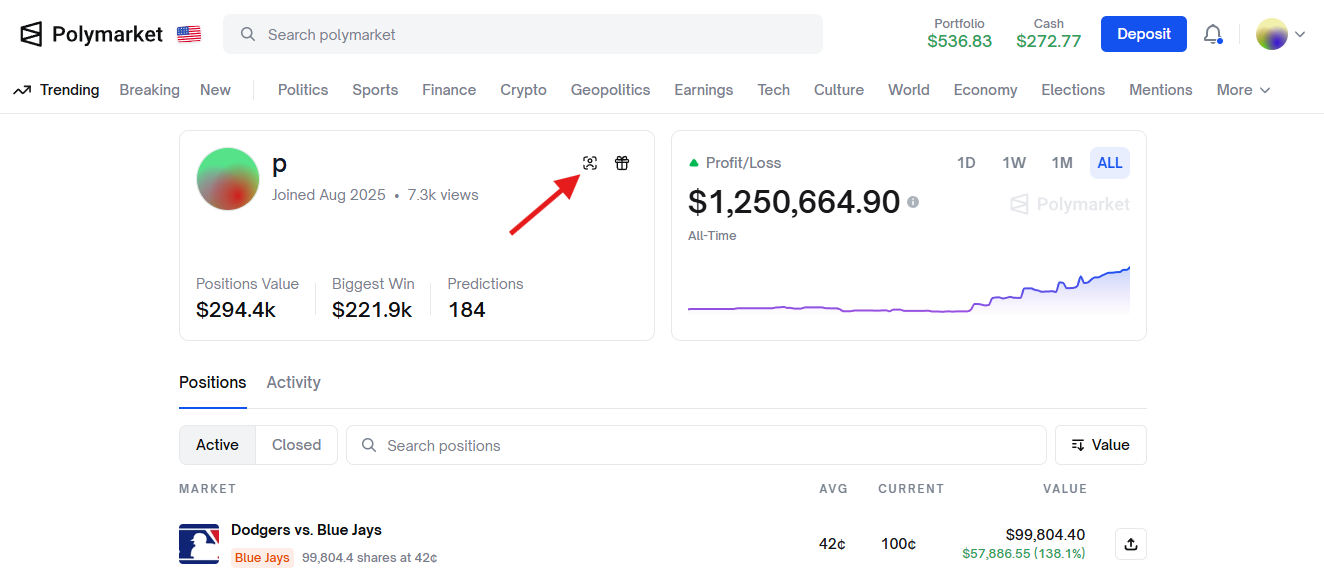Click the MLB logo market thumbnail

tap(199, 544)
